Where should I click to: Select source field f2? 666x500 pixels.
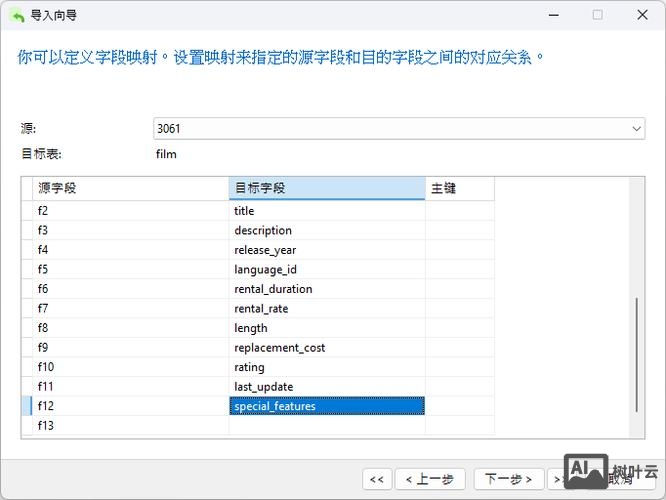click(130, 211)
